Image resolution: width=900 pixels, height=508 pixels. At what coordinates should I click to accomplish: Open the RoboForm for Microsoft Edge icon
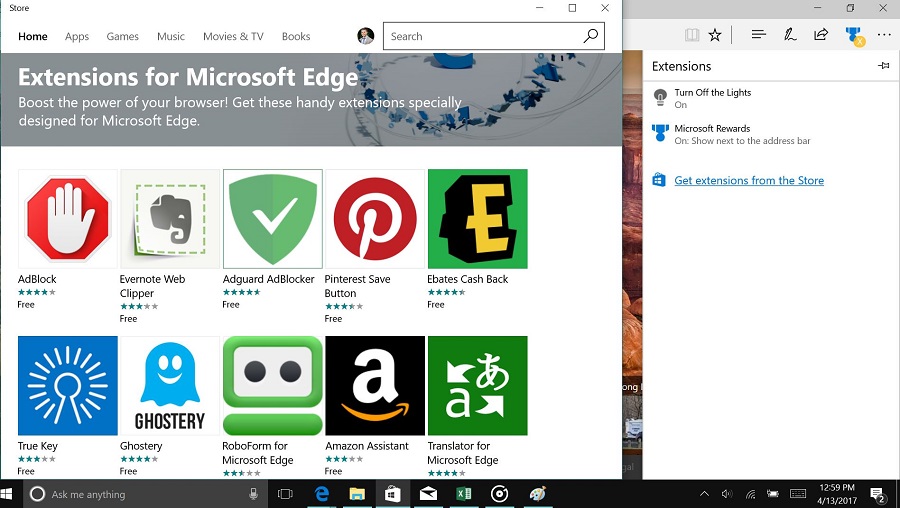(x=273, y=386)
